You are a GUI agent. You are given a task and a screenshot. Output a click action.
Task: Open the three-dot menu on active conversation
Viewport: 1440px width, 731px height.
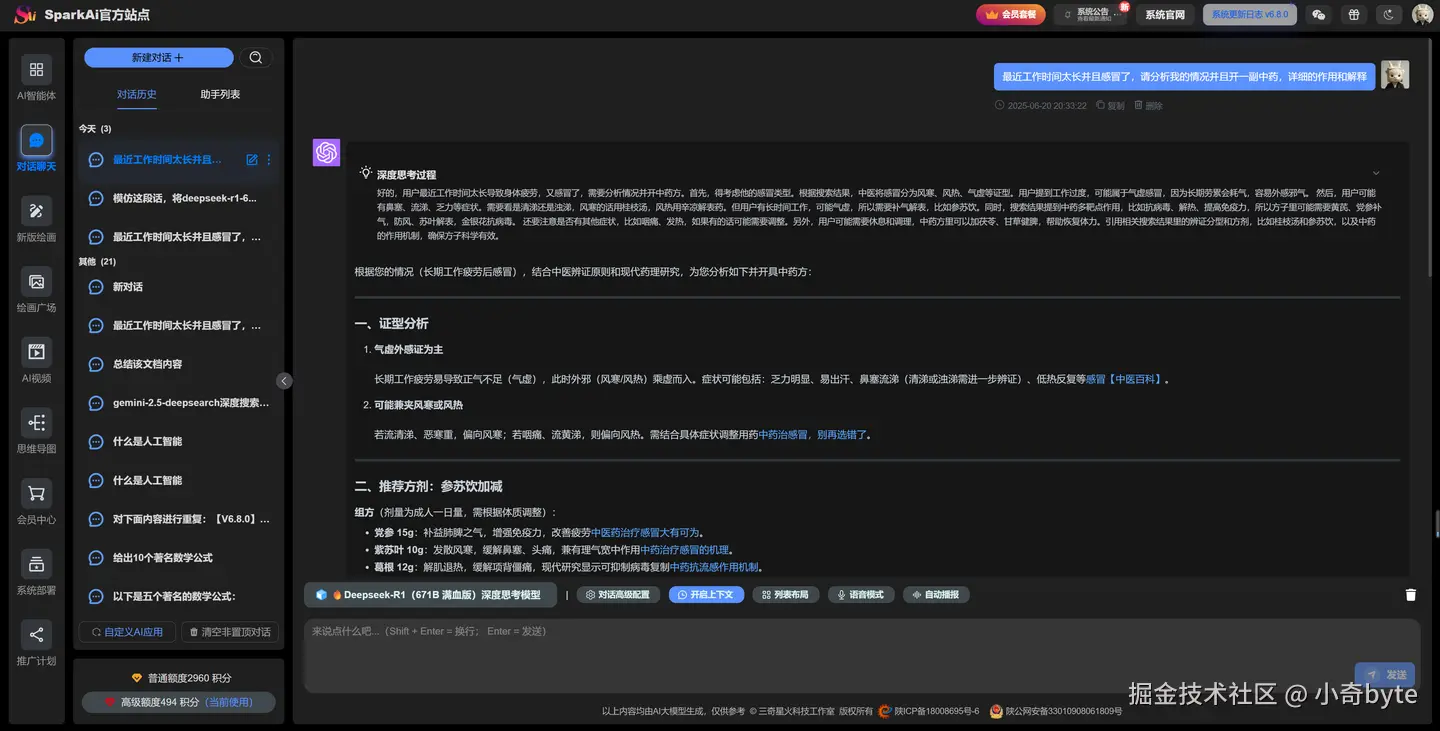268,160
